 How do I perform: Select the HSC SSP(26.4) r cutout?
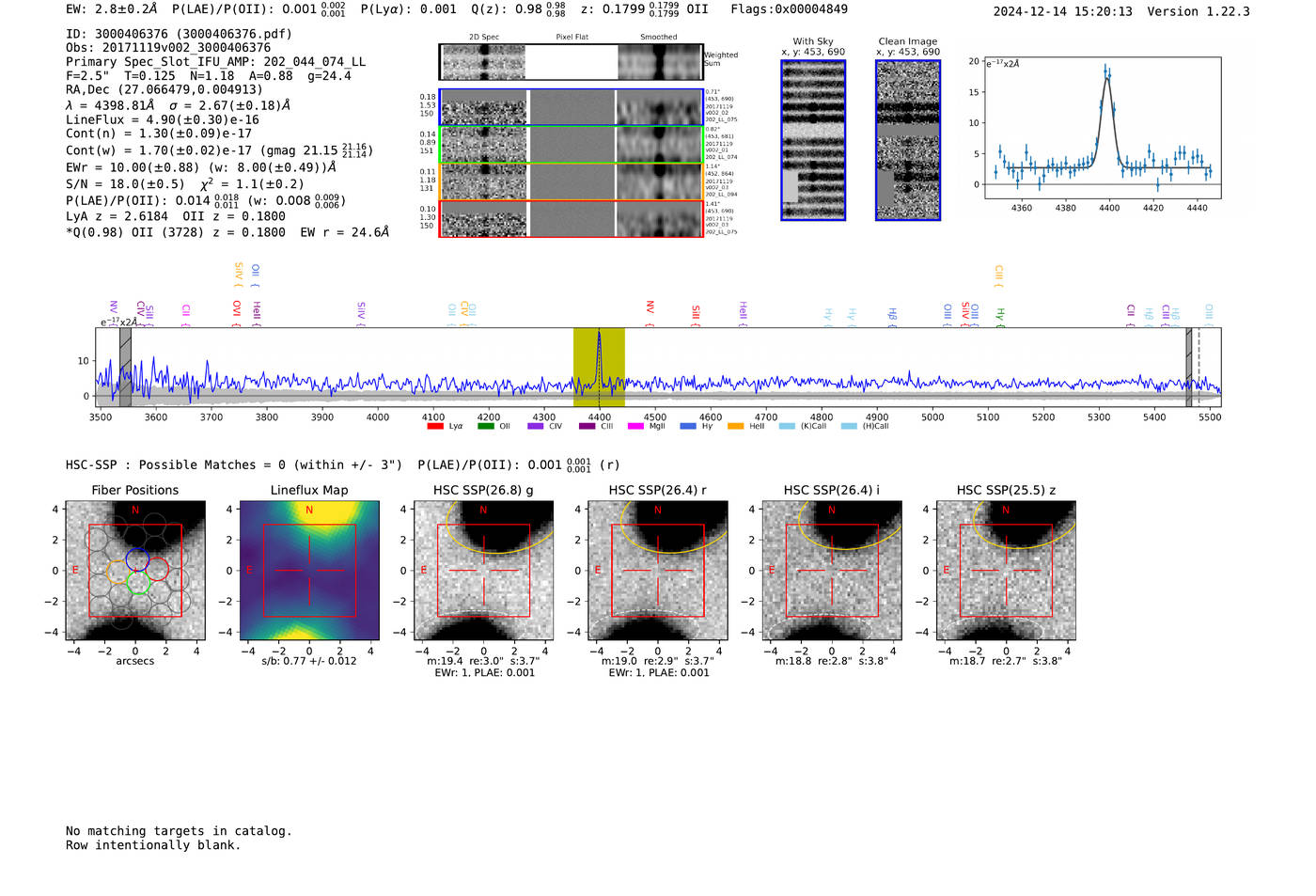pos(658,571)
